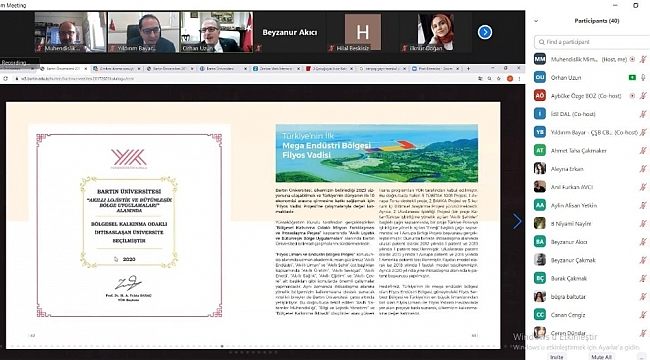Click the muted mic icon for Burak Çakmak
Image resolution: width=650 pixels, height=360 pixels.
(643, 278)
